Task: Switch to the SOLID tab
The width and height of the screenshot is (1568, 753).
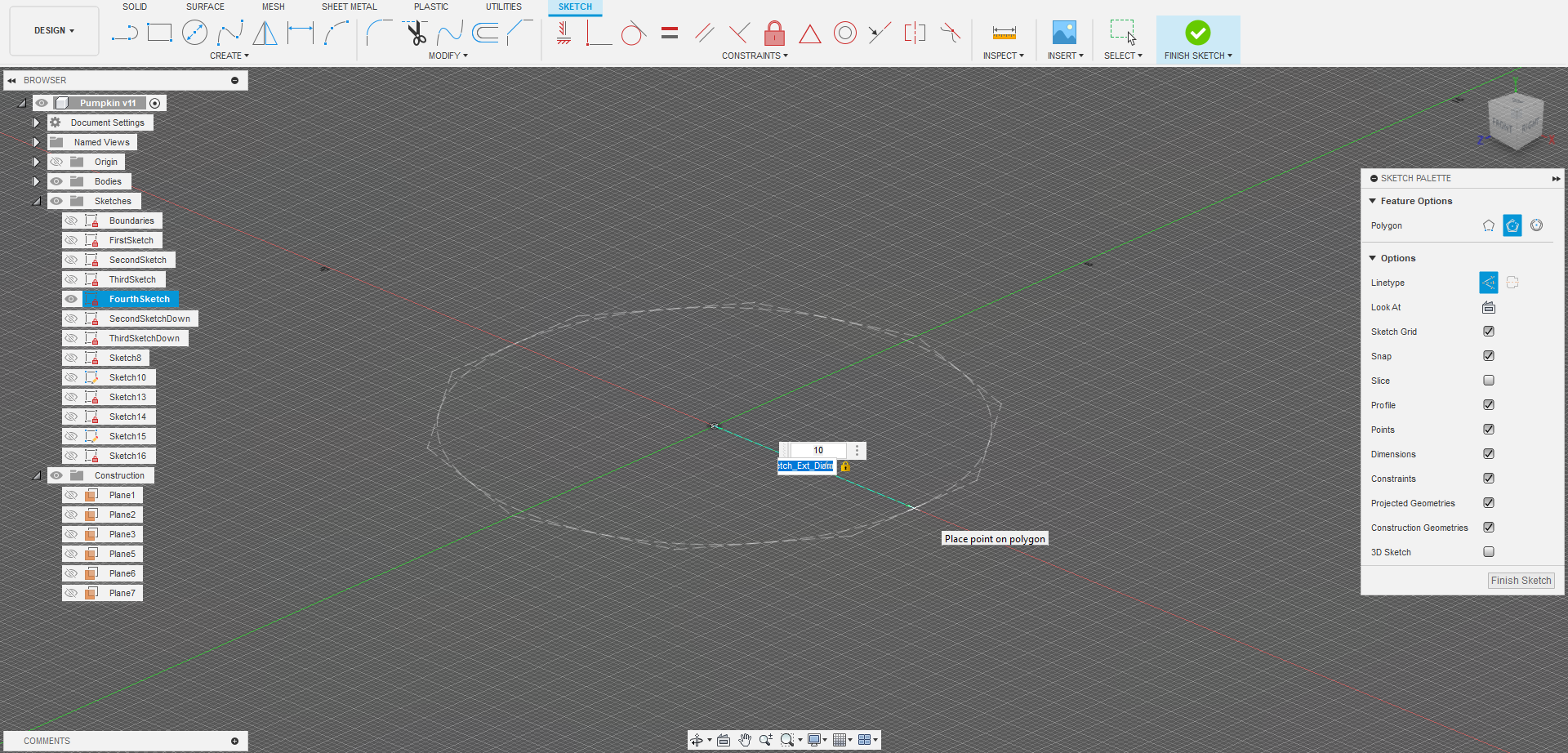Action: [x=135, y=7]
